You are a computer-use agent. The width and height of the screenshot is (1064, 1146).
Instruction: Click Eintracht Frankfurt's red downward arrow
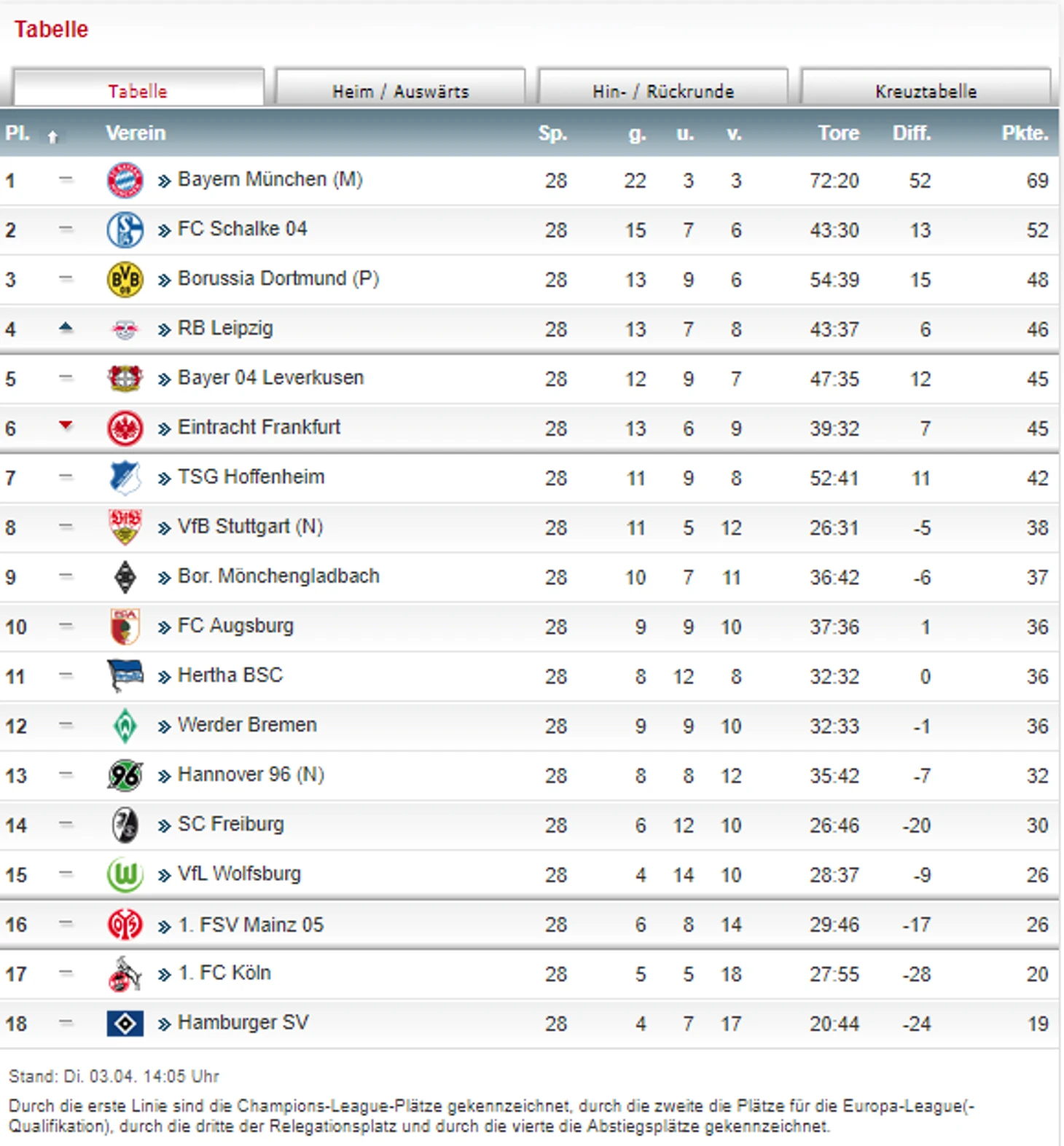[66, 425]
